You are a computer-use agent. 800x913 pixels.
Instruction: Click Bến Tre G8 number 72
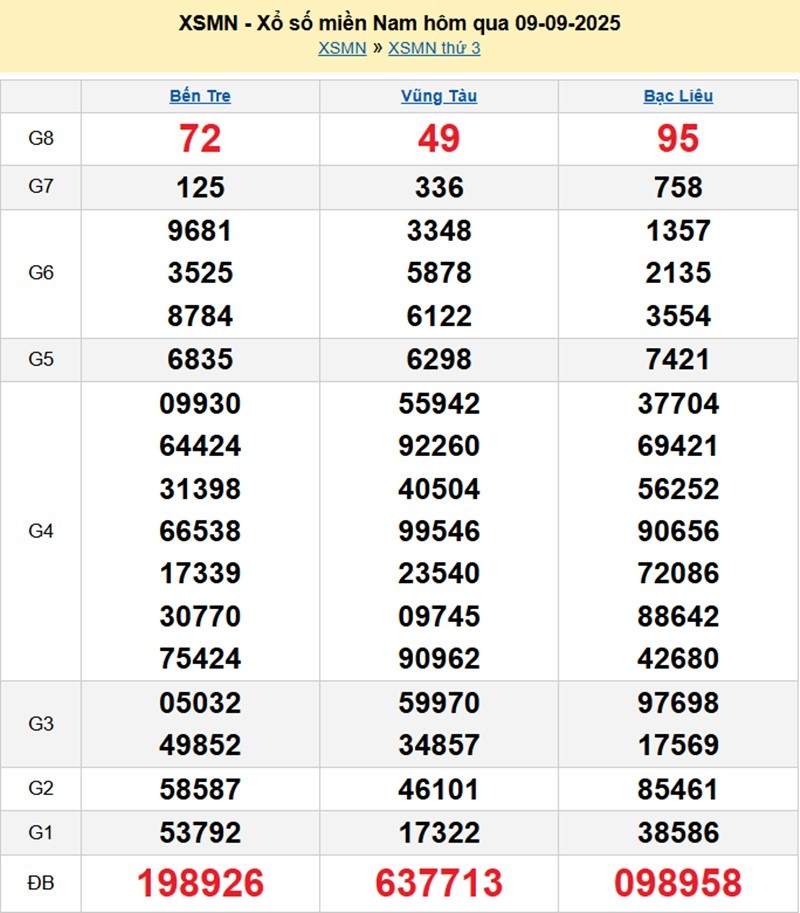200,139
